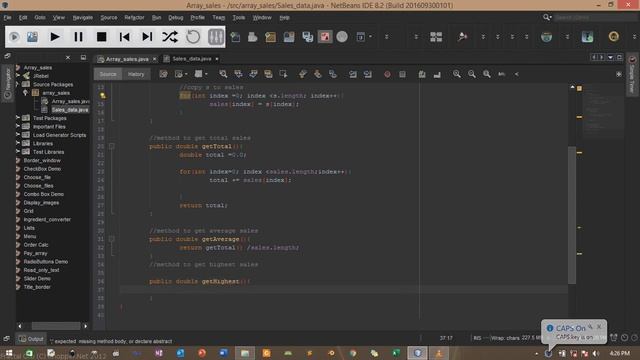640x360 pixels.
Task: Click the Zoom In magnifier editor icon
Action: 457,74
